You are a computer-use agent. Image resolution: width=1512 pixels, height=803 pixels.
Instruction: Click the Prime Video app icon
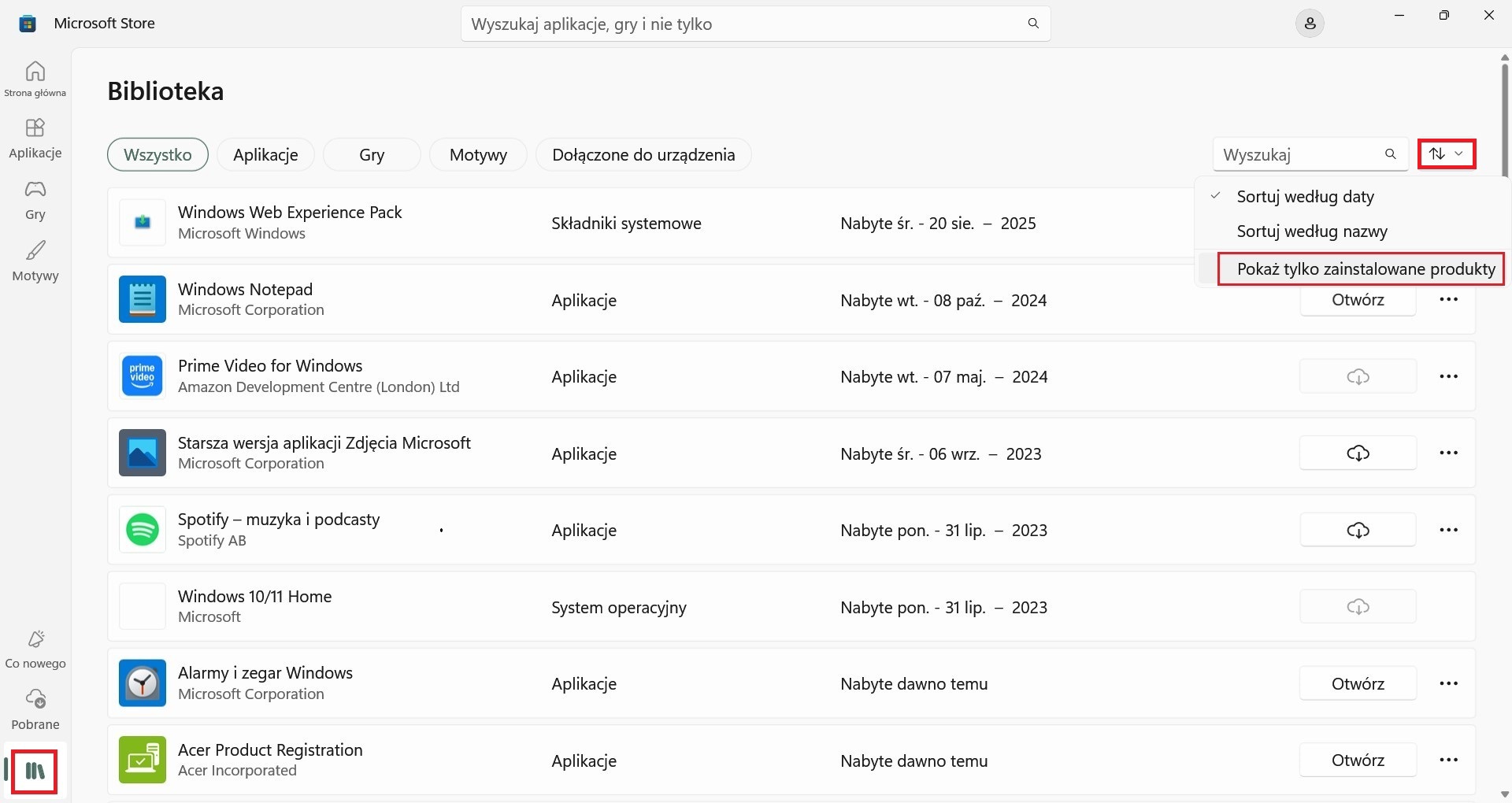point(143,376)
